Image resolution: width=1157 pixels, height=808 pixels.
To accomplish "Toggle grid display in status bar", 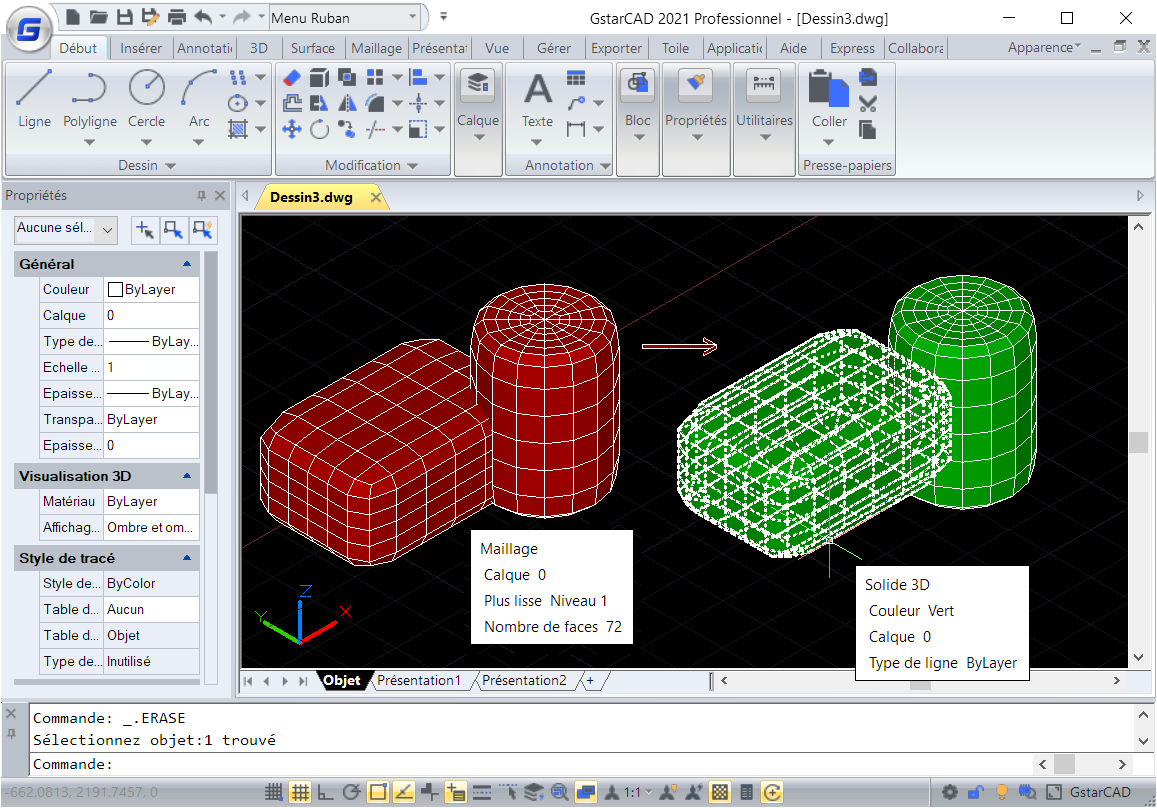I will click(300, 793).
